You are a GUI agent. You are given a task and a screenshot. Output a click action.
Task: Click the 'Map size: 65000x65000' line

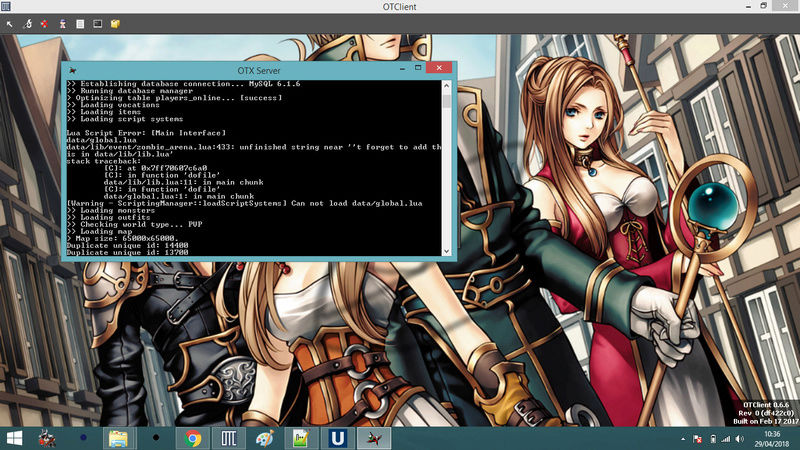[x=122, y=238]
